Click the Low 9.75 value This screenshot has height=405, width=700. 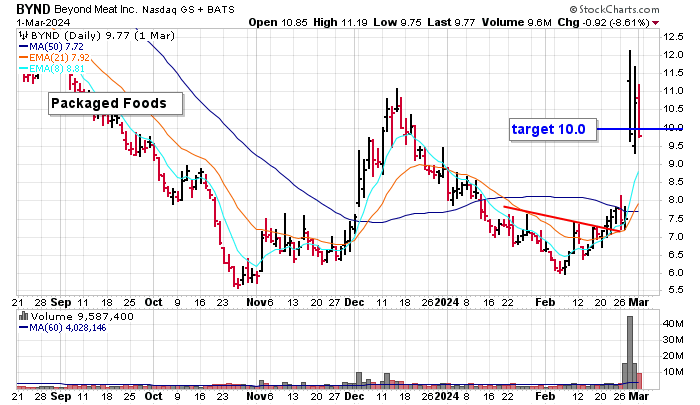tap(397, 22)
